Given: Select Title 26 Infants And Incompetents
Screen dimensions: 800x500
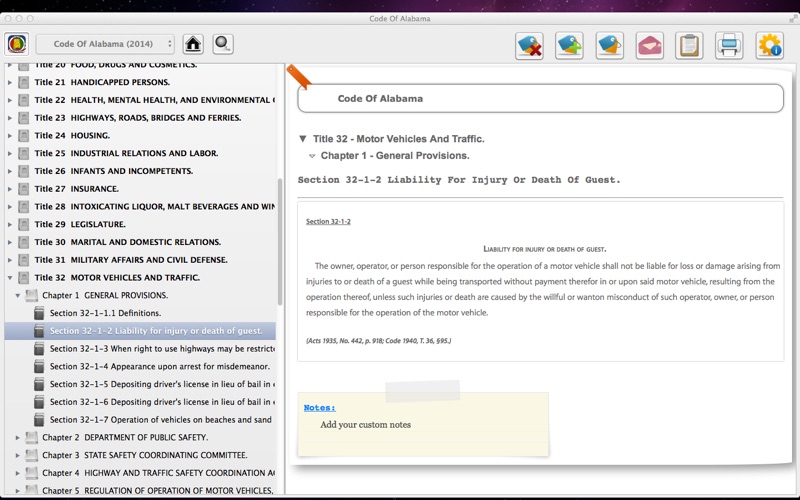Looking at the screenshot, I should click(x=140, y=171).
